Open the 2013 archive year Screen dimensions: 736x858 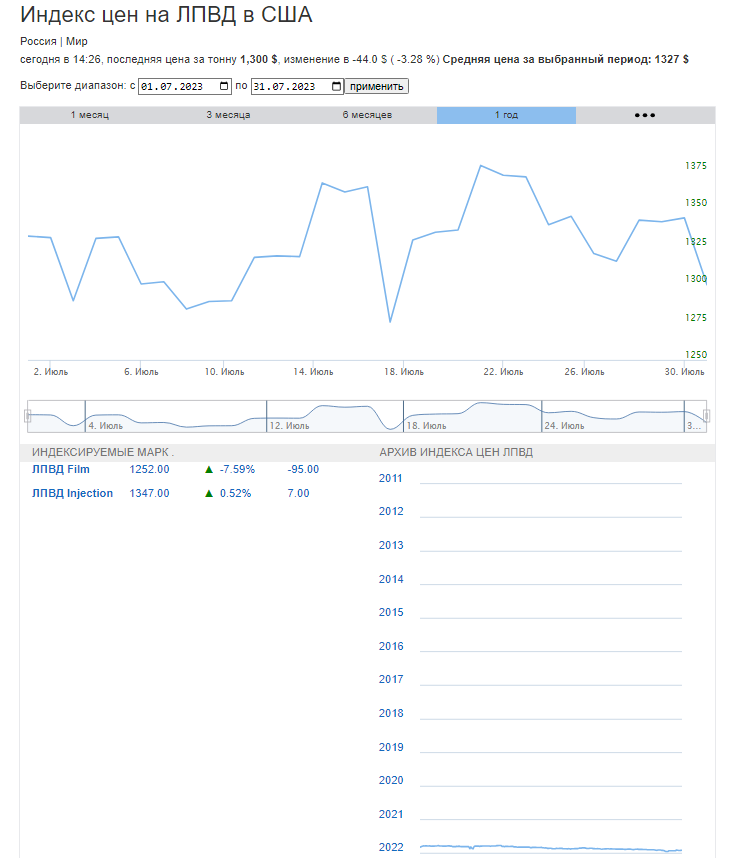coord(391,546)
